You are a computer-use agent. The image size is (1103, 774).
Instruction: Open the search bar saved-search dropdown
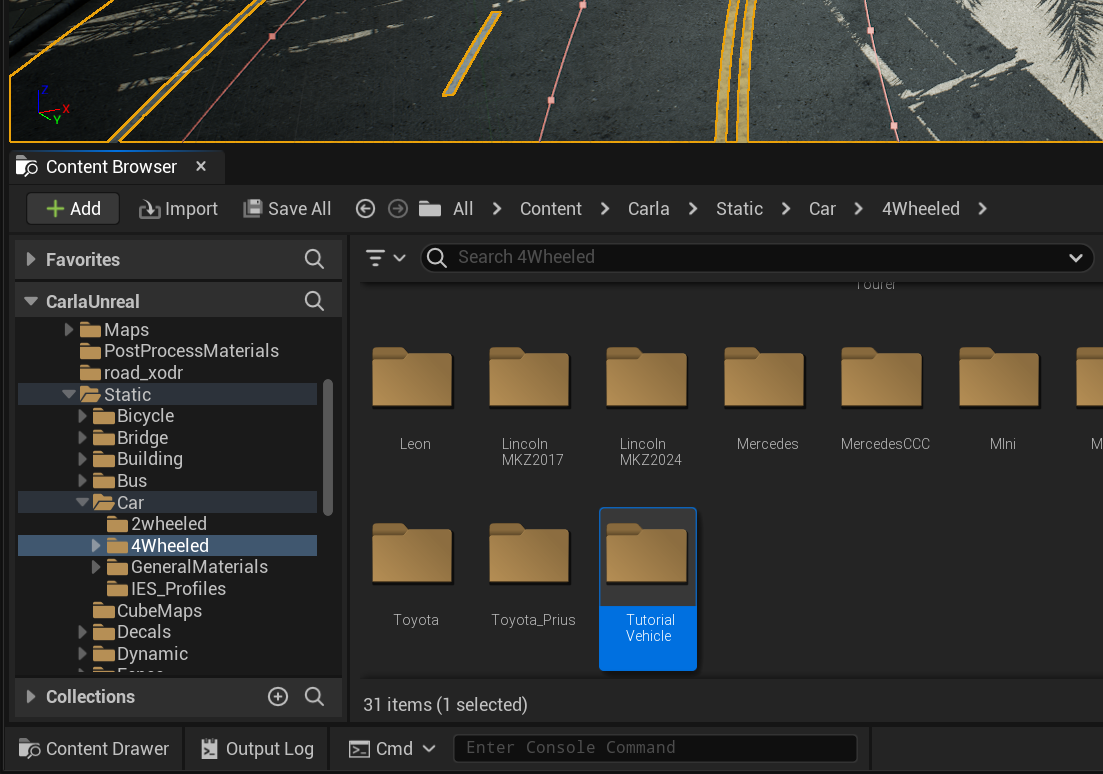click(x=1075, y=258)
